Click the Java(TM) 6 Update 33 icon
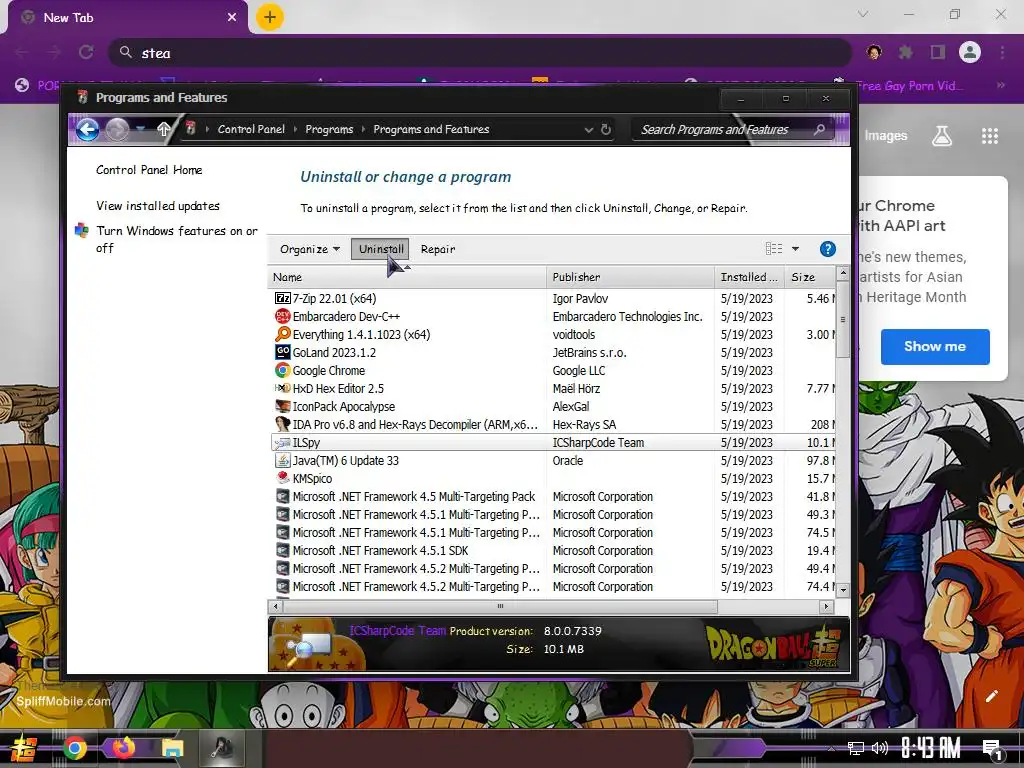Screen dimensions: 1024x768 click(x=282, y=460)
